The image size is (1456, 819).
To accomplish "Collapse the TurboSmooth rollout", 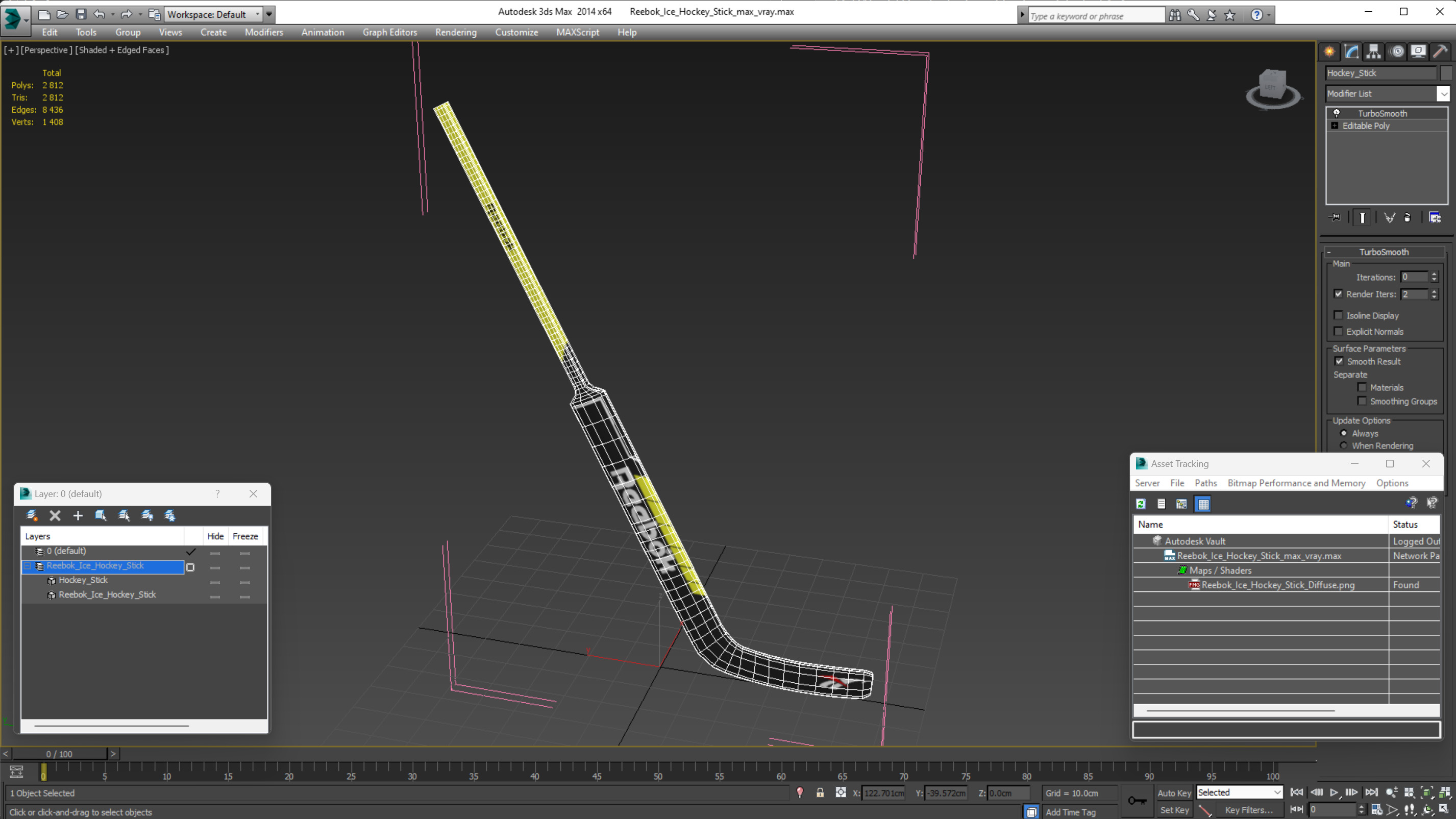I will (x=1329, y=252).
